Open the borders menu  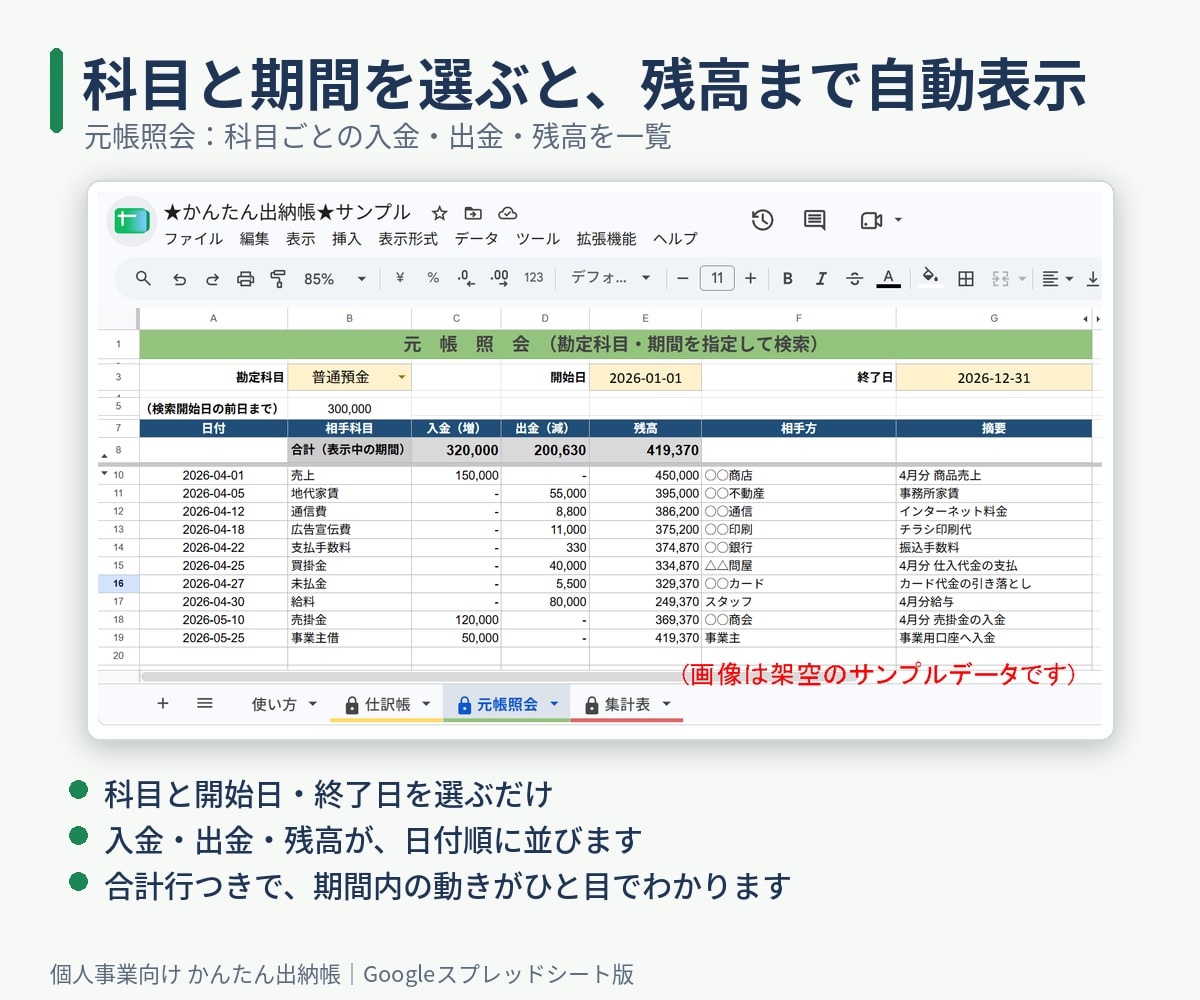pos(966,279)
